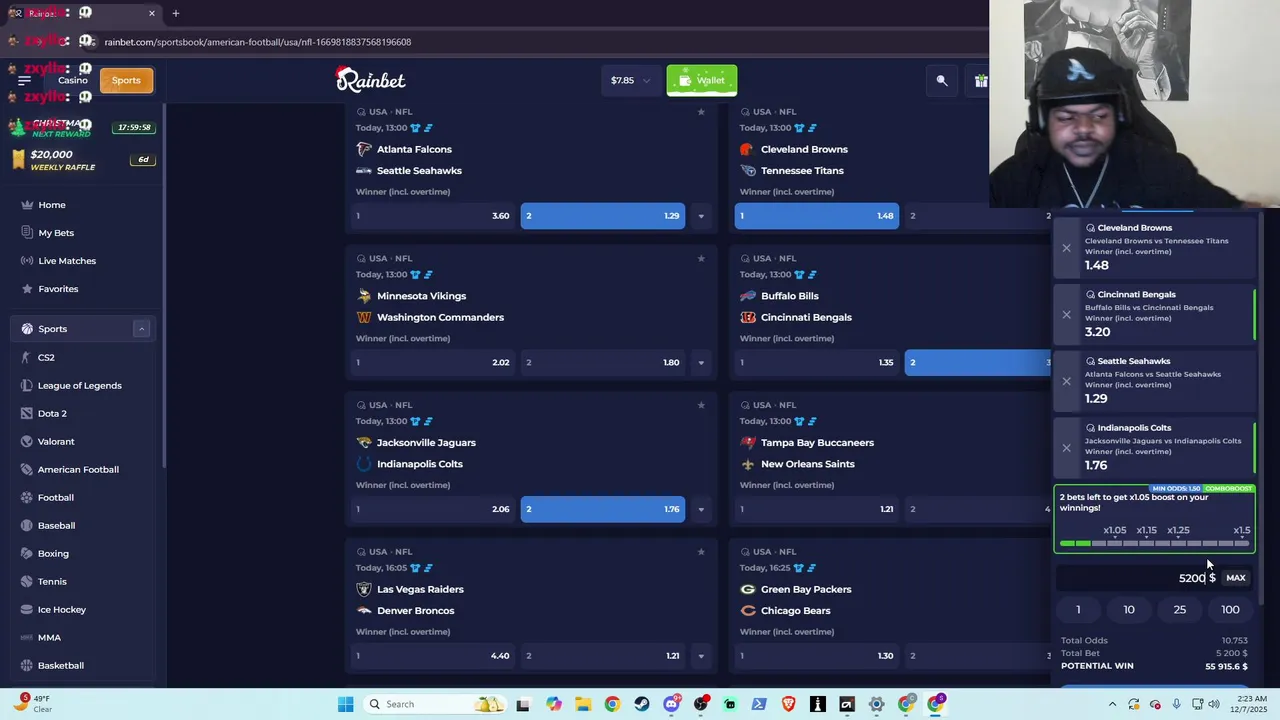Select Washington Commanders odds 1.80
The image size is (1280, 720).
coord(603,363)
